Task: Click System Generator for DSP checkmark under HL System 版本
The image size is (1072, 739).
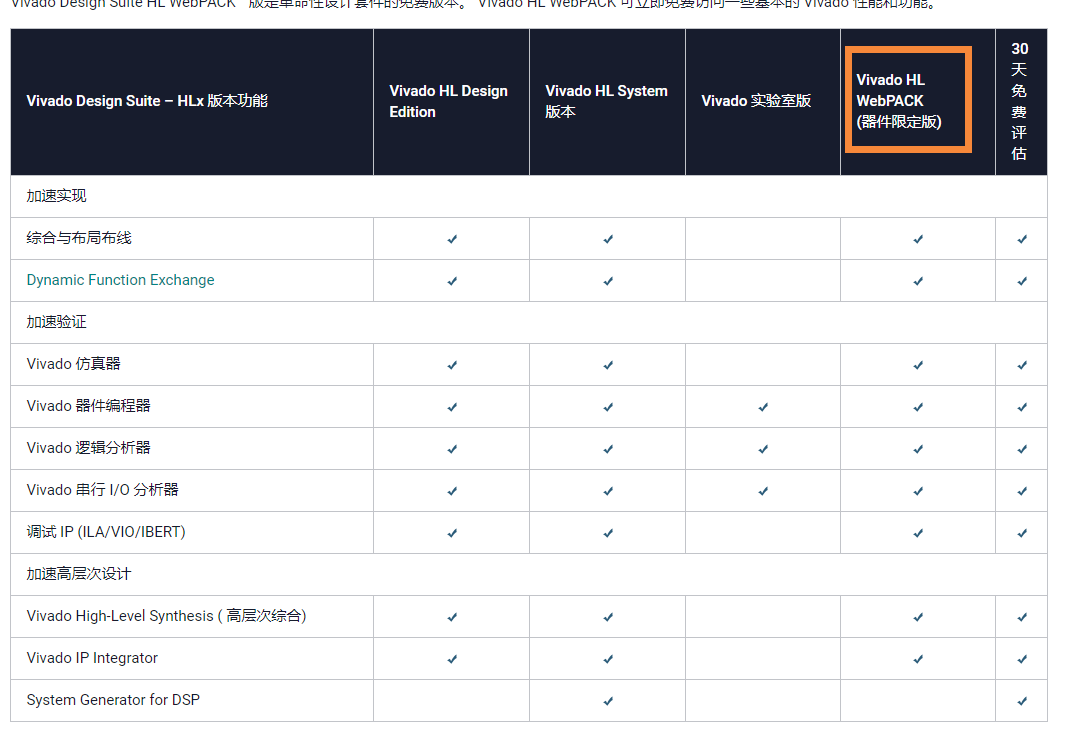Action: point(608,701)
